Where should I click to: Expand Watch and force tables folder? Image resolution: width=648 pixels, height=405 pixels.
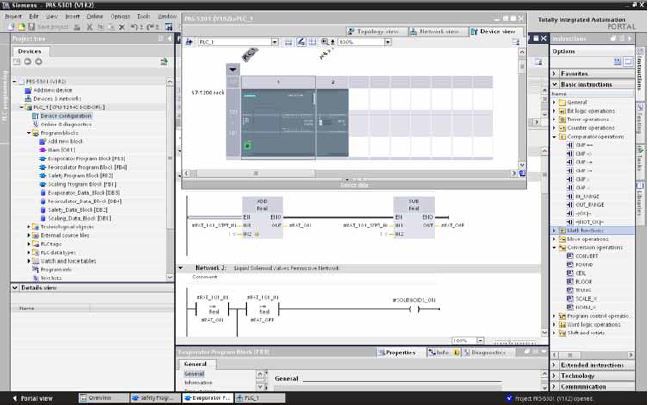click(29, 261)
